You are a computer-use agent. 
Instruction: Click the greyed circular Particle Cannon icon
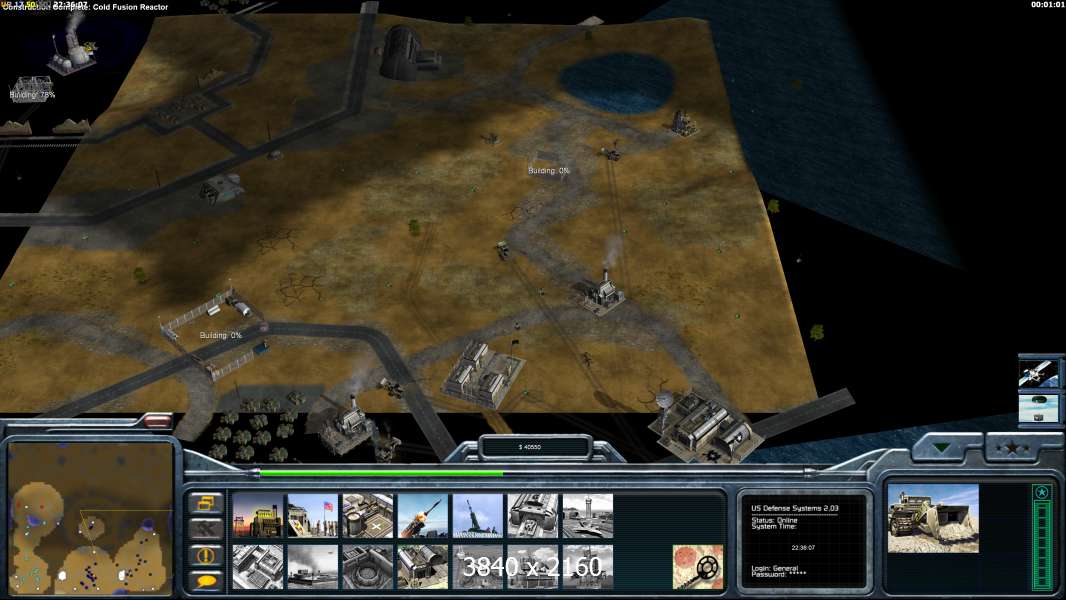[367, 567]
